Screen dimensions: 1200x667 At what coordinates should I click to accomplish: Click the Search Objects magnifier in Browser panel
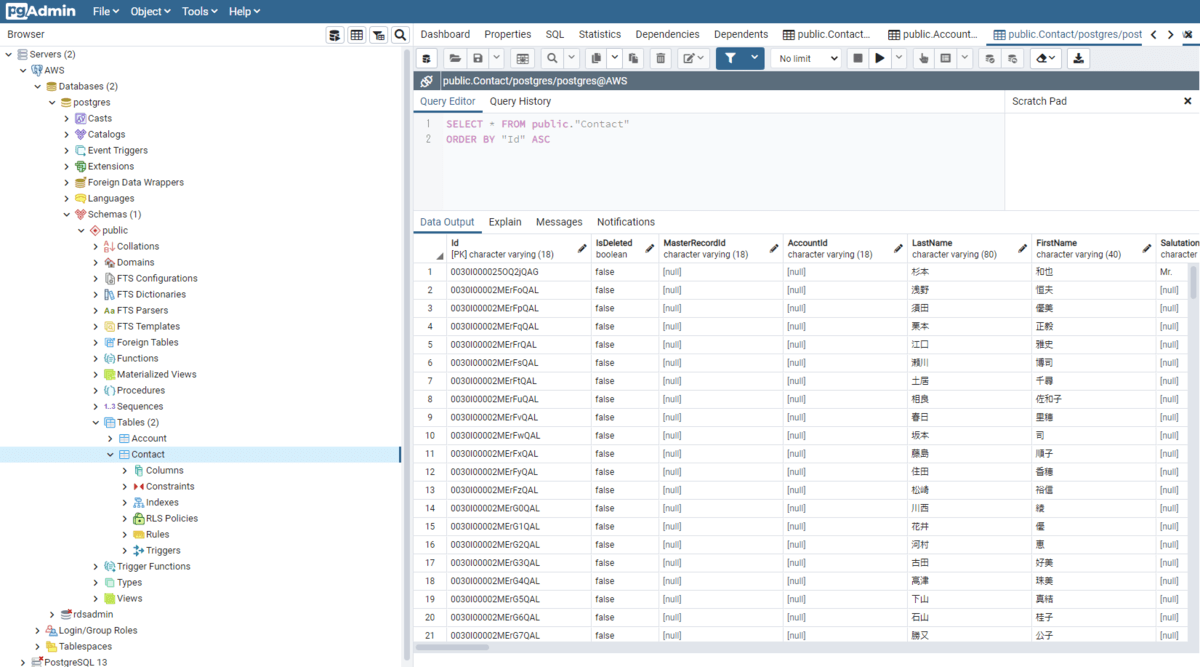[x=400, y=35]
